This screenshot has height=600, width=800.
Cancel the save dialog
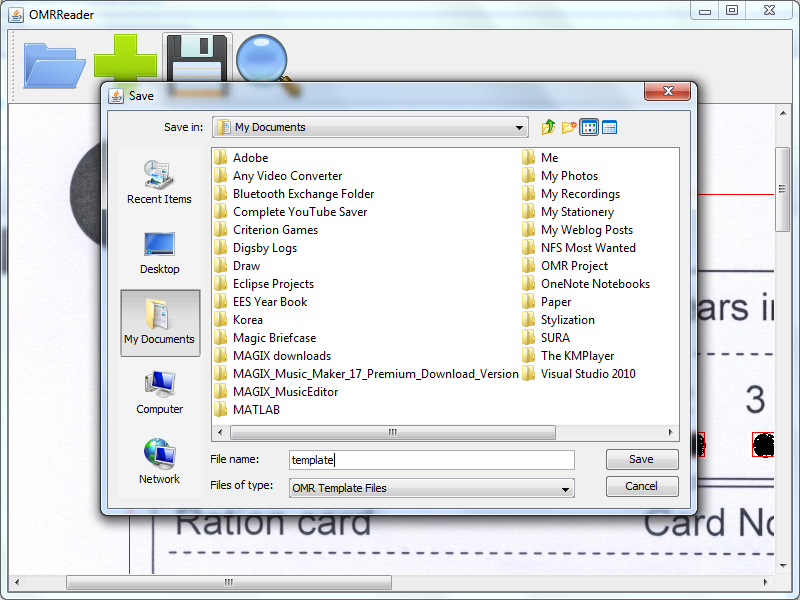(x=642, y=487)
